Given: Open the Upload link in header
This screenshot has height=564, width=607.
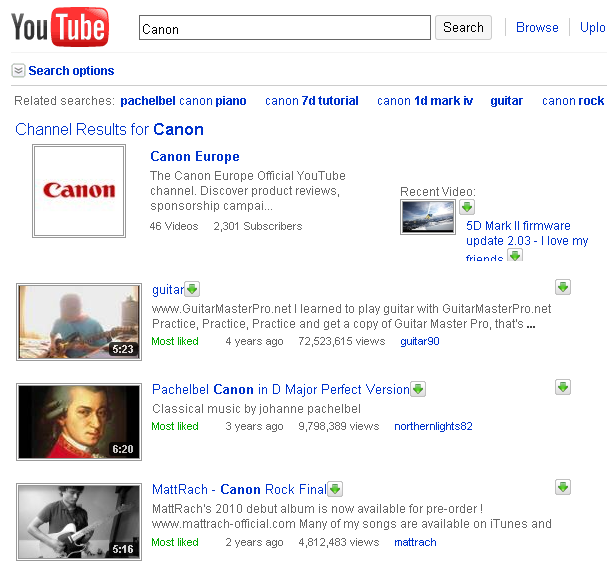Looking at the screenshot, I should coord(593,27).
